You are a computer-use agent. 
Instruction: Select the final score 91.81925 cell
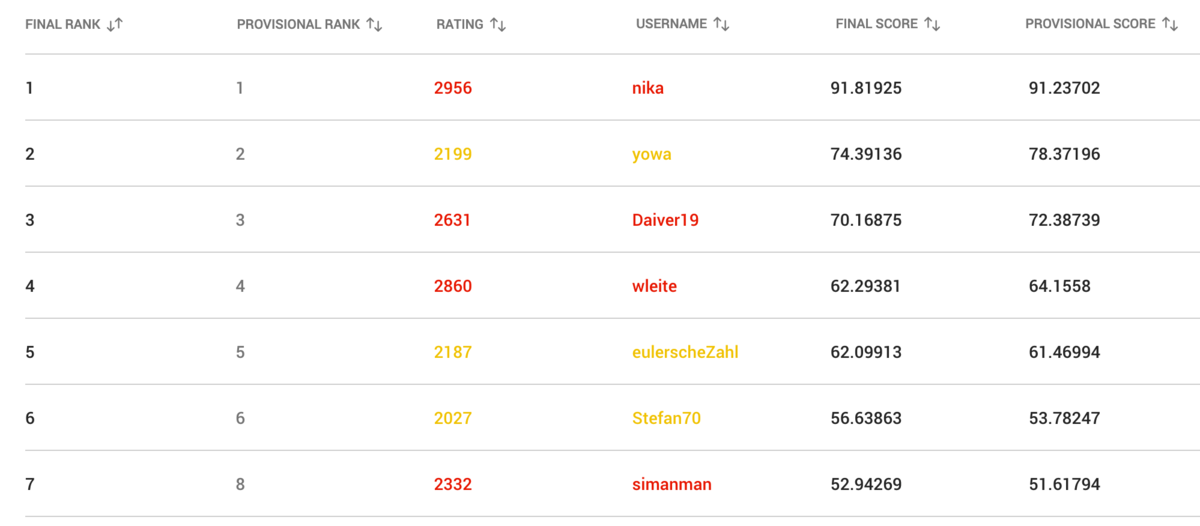coord(866,88)
